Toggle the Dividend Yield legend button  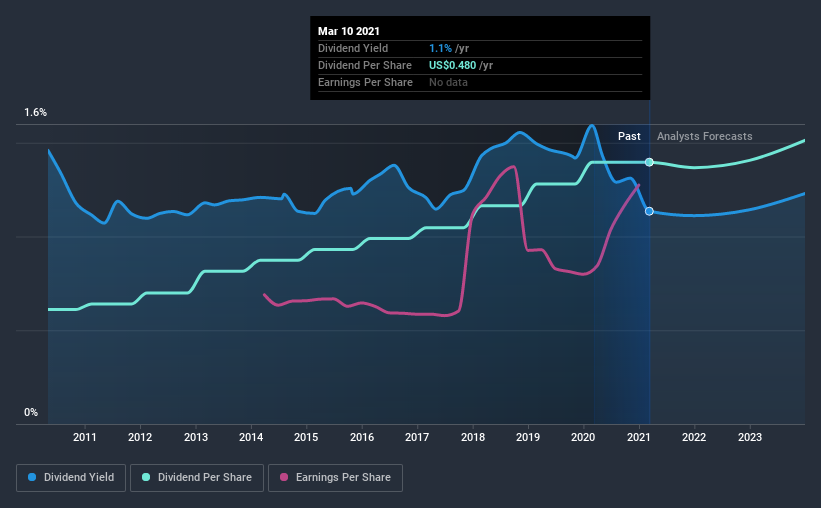tap(71, 478)
